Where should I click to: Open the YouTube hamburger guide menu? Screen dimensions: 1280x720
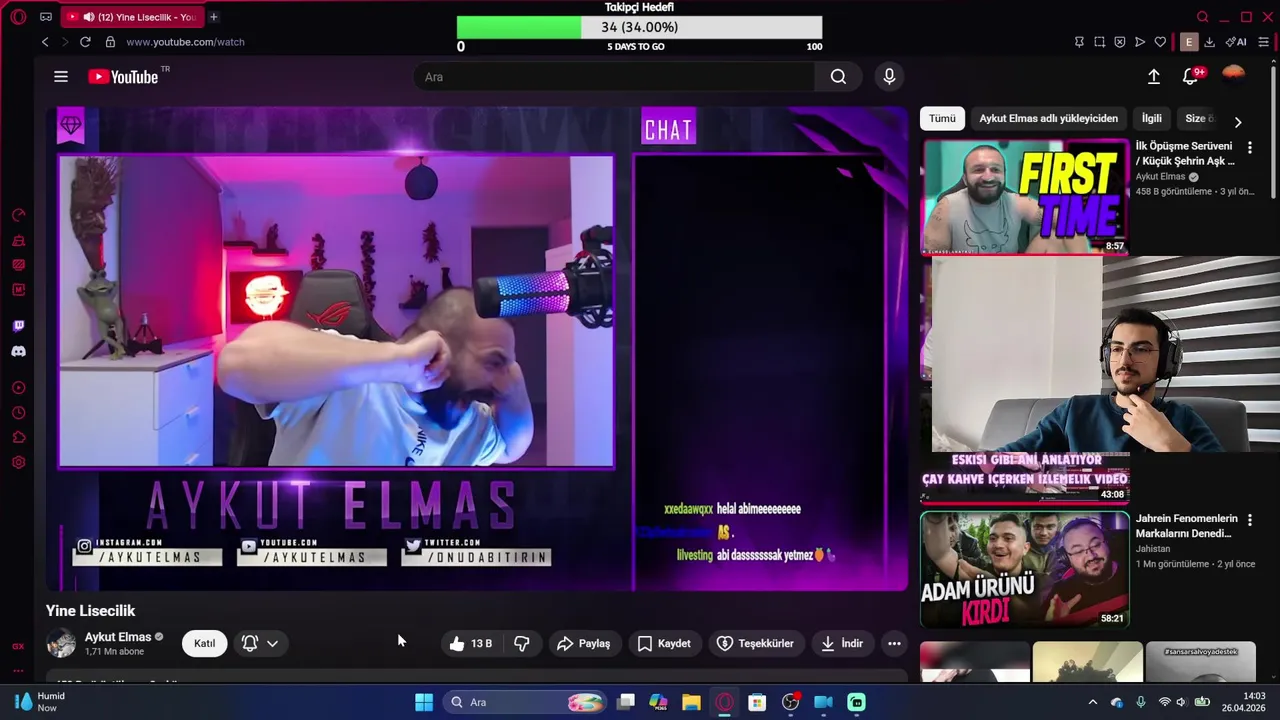pos(61,77)
